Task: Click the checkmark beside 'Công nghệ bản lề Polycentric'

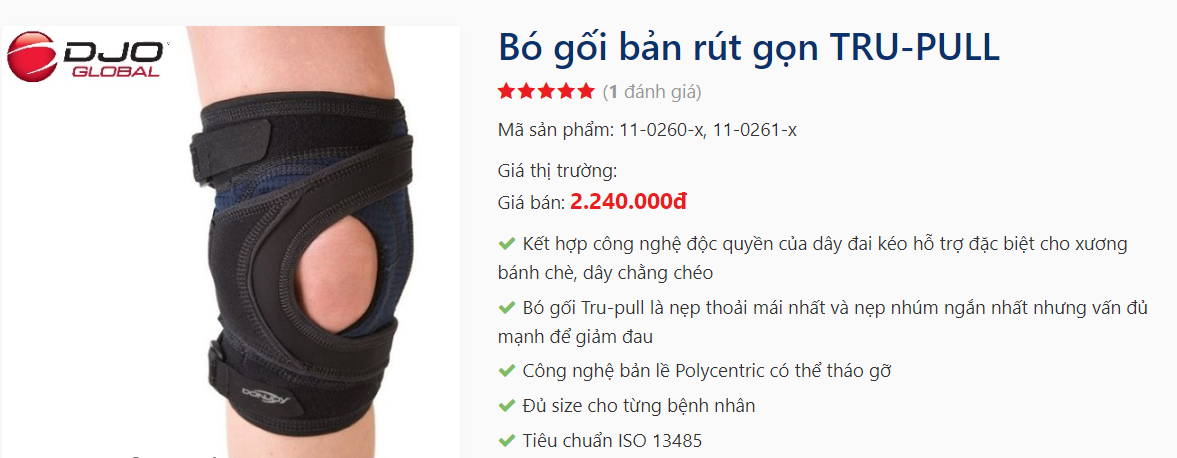Action: [506, 370]
